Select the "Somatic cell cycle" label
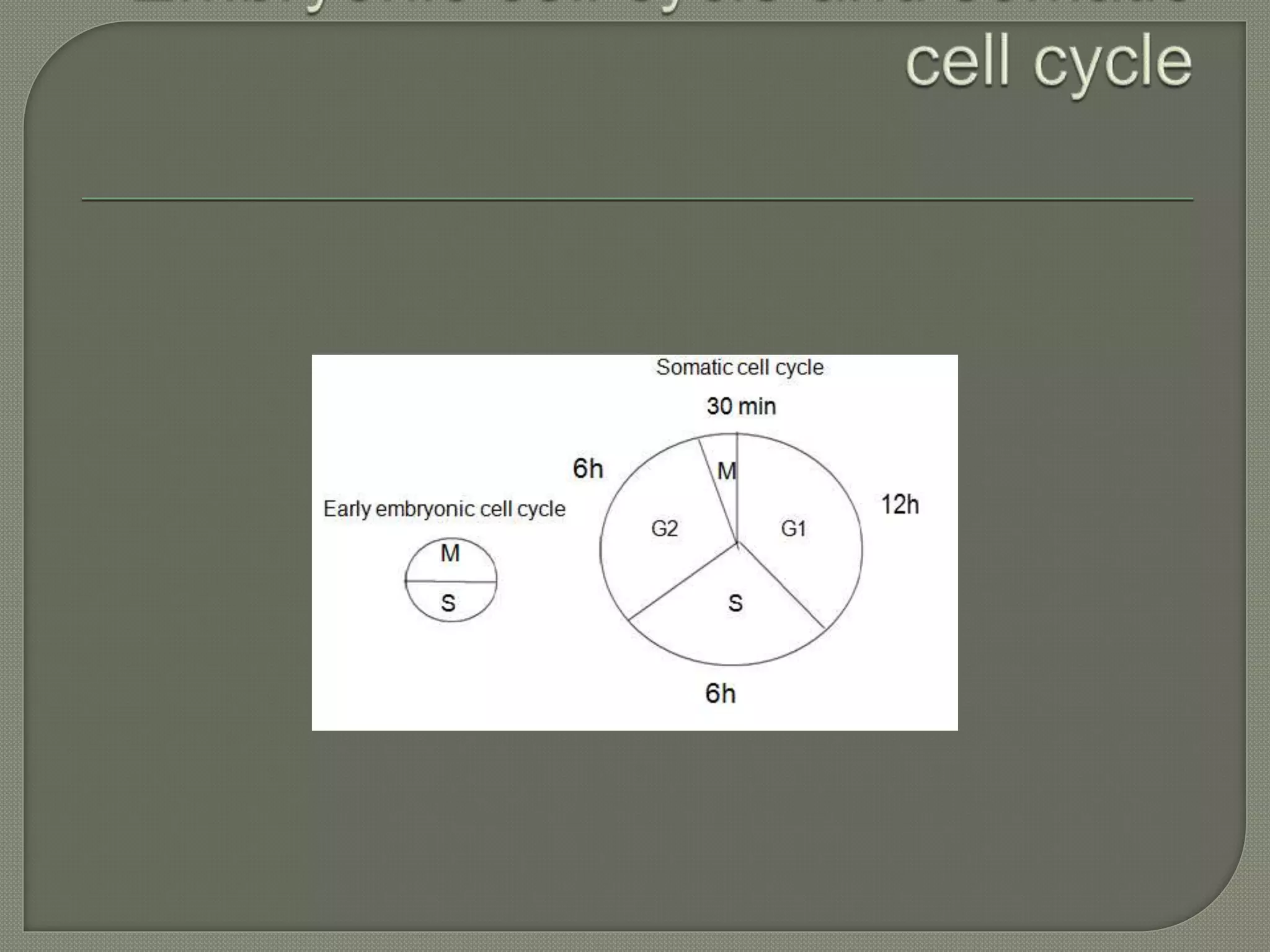 coord(740,368)
